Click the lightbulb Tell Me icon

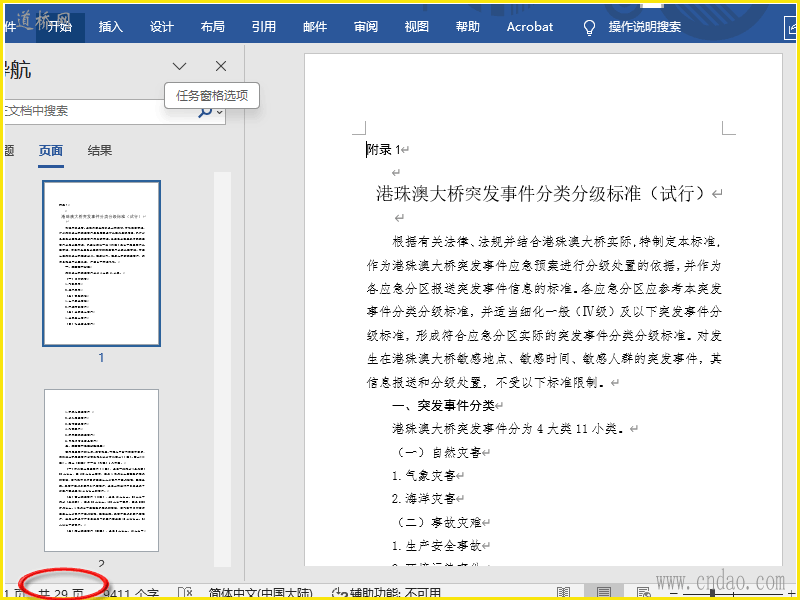[x=589, y=28]
